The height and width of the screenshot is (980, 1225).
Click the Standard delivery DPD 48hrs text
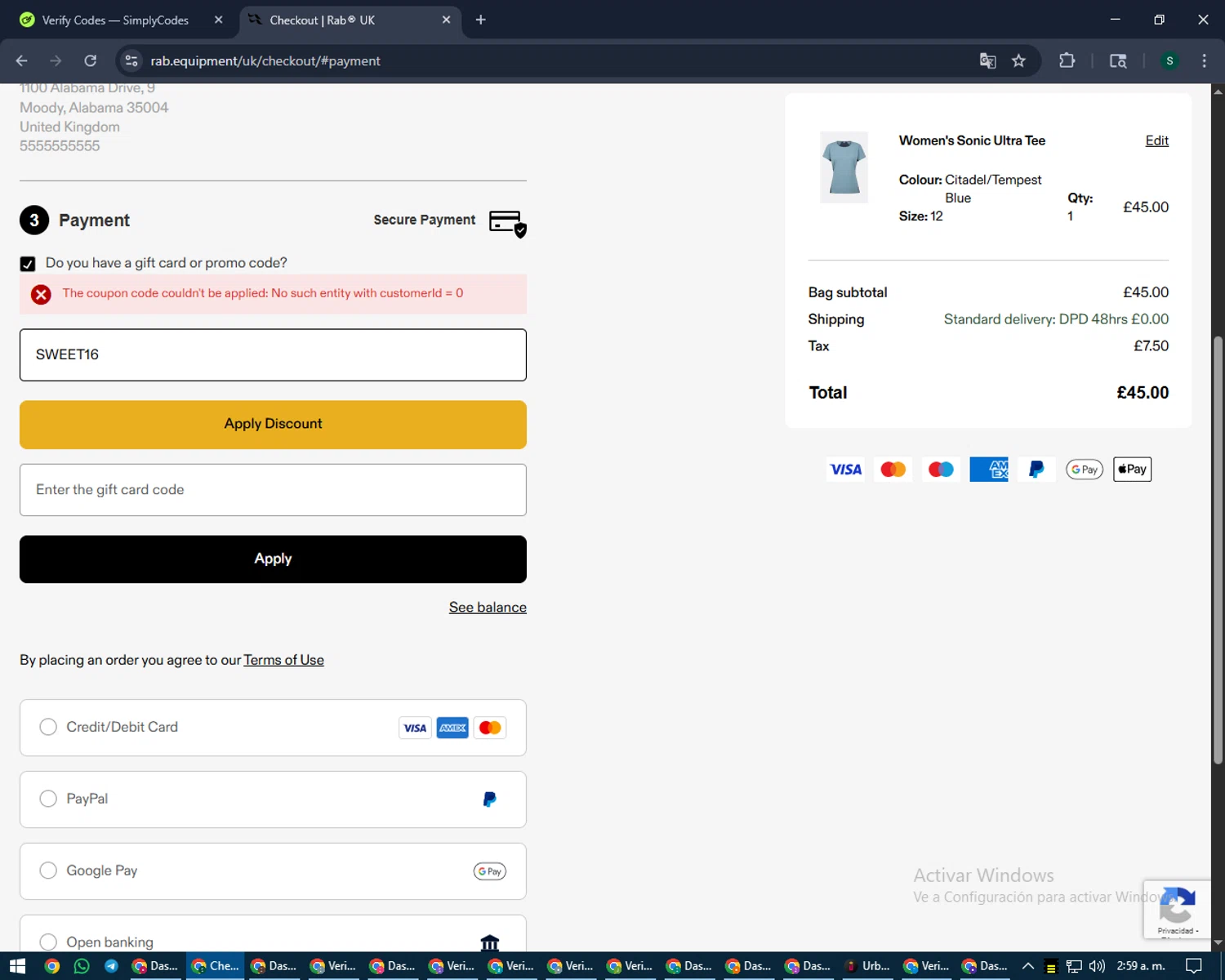click(x=1056, y=319)
